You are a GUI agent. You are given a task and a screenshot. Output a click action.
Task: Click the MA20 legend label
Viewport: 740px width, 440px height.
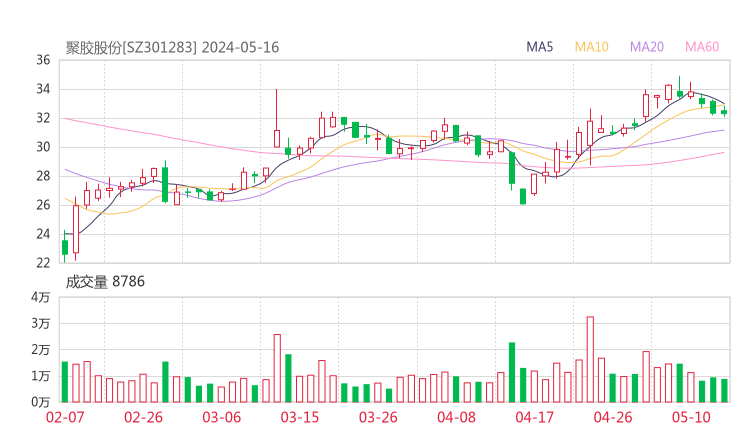point(647,47)
